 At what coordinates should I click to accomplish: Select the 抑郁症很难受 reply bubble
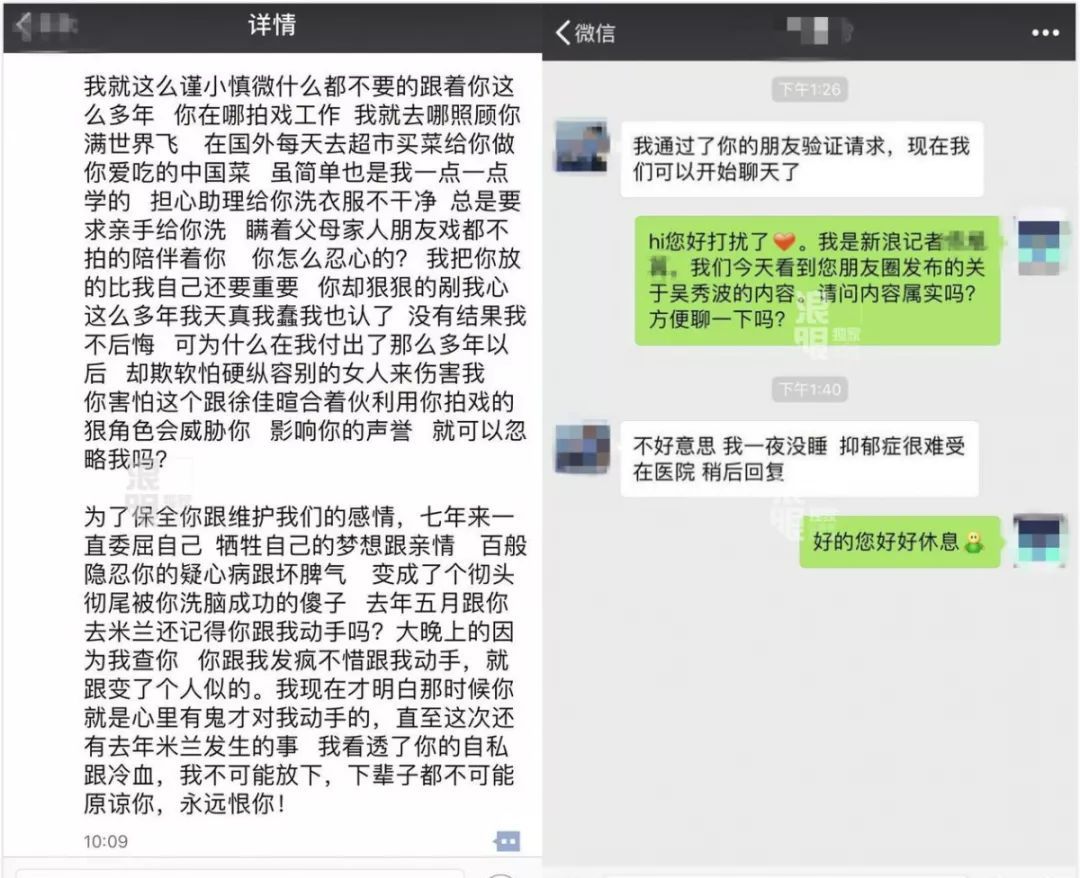799,459
